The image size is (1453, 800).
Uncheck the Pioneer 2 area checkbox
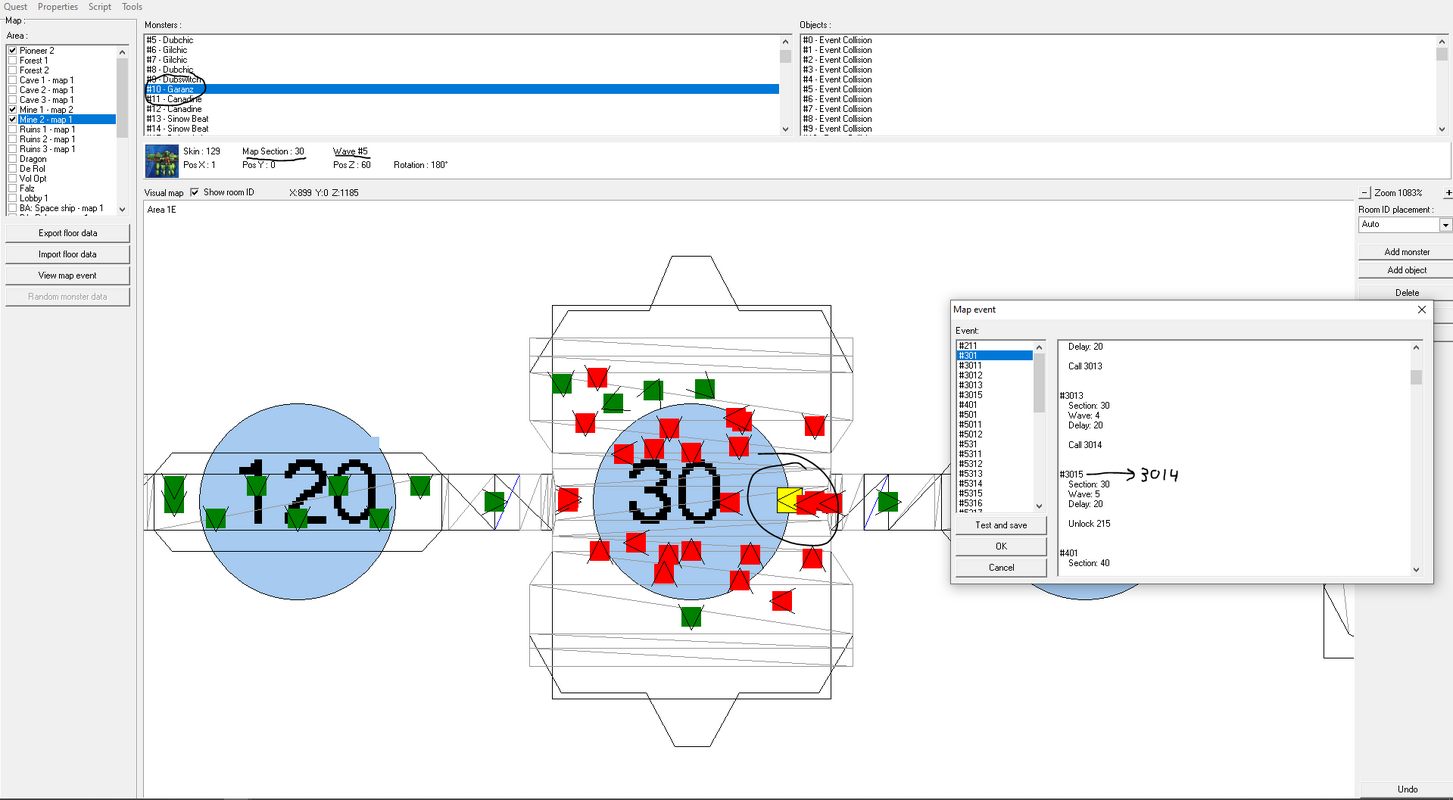tap(12, 51)
